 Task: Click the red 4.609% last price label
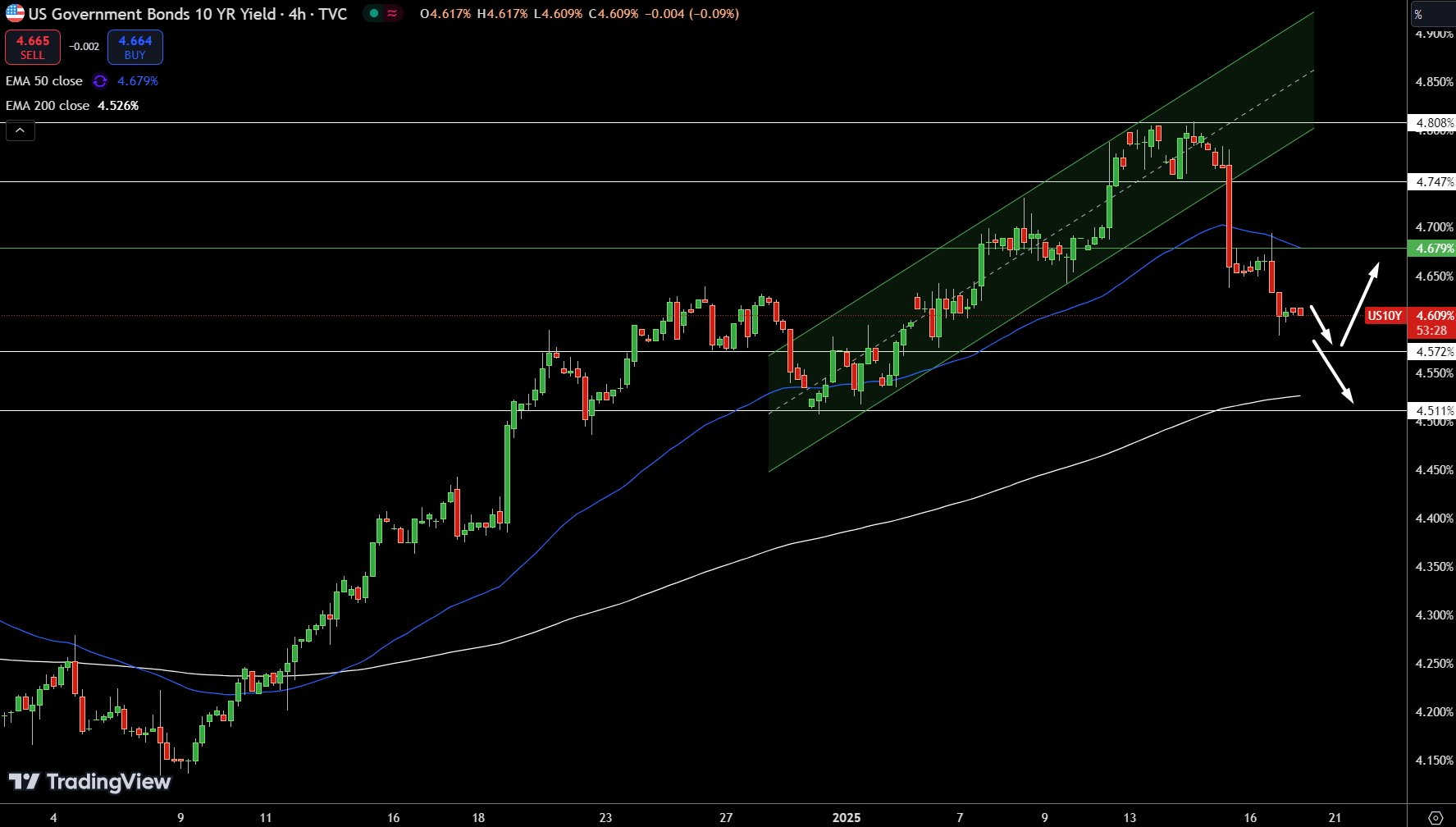point(1434,316)
